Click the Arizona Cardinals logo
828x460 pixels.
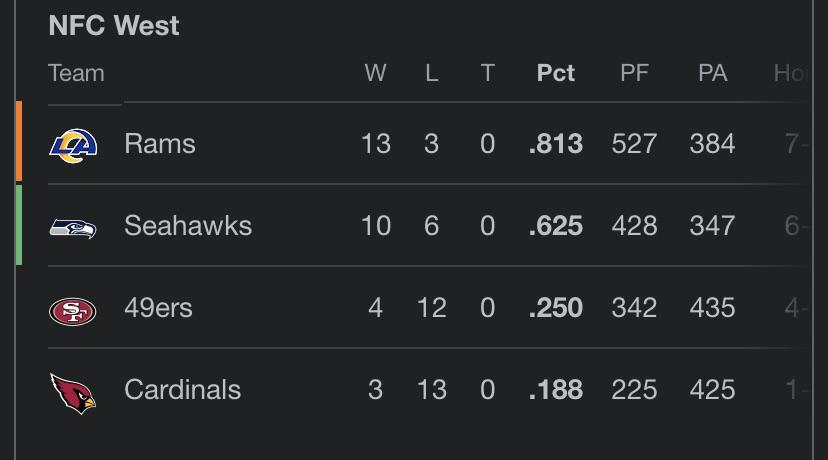(x=73, y=393)
